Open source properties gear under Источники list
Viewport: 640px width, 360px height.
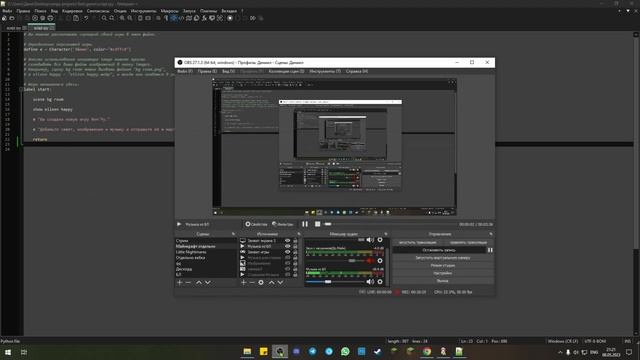coord(261,282)
